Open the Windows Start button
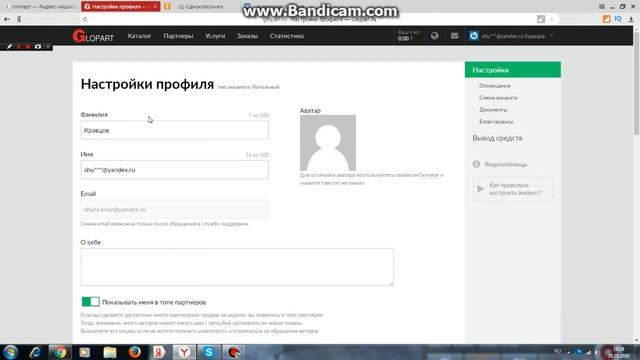 point(10,352)
